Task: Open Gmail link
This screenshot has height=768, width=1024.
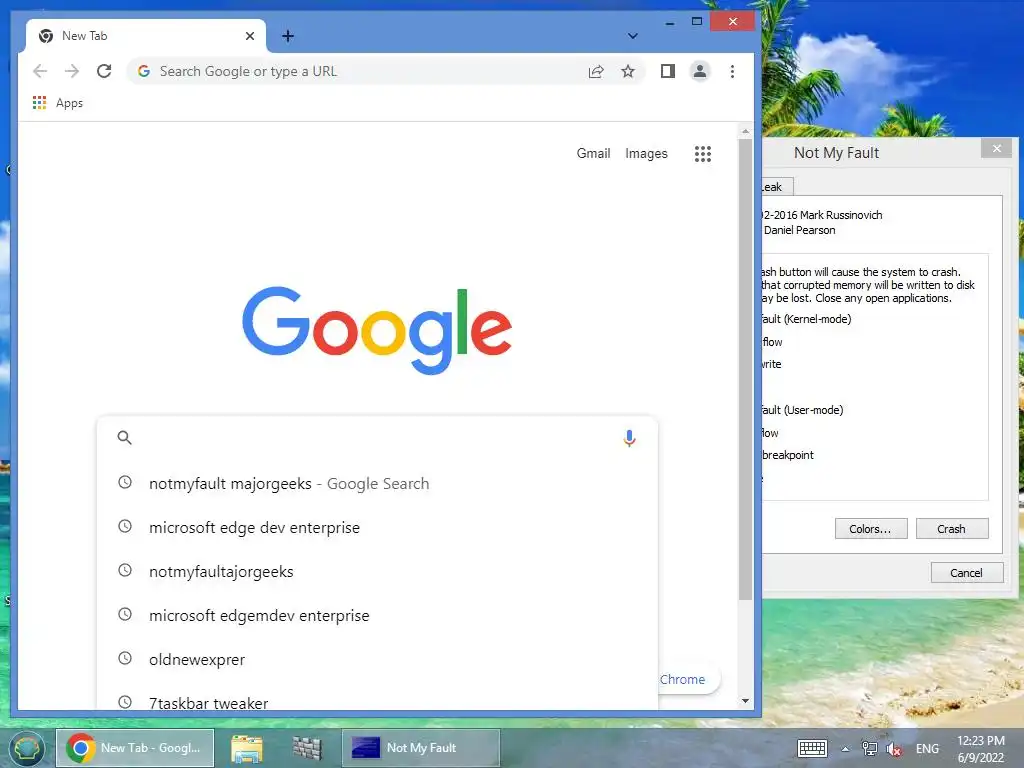Action: point(593,153)
